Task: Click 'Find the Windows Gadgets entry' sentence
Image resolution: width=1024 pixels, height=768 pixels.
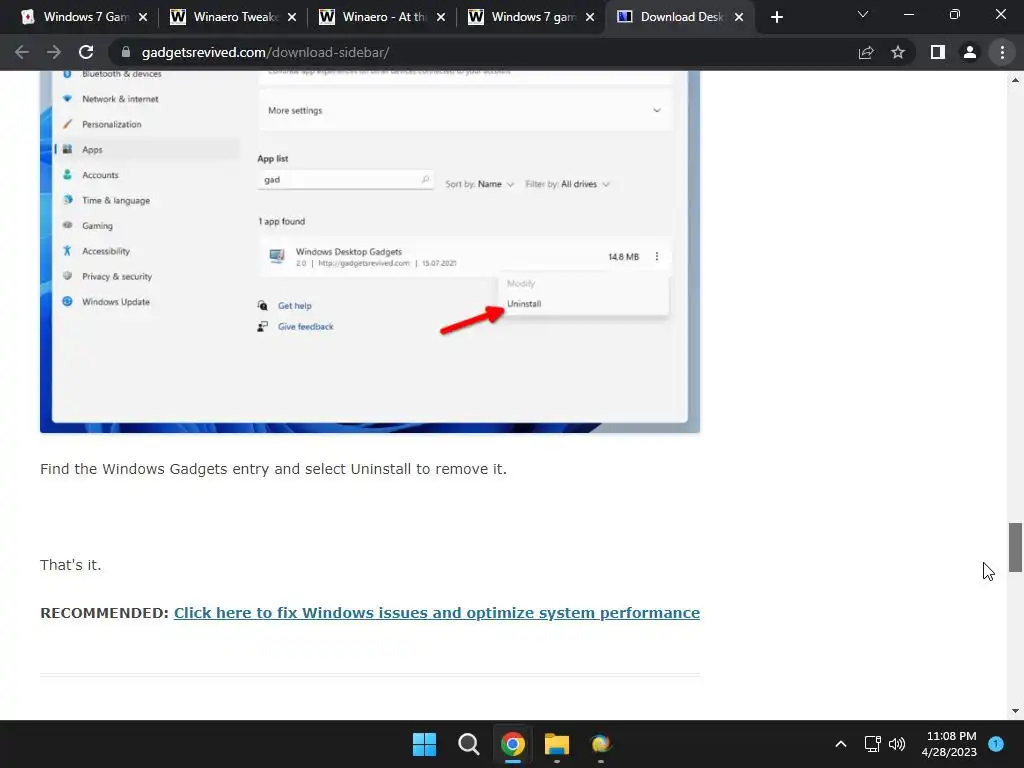Action: coord(273,469)
